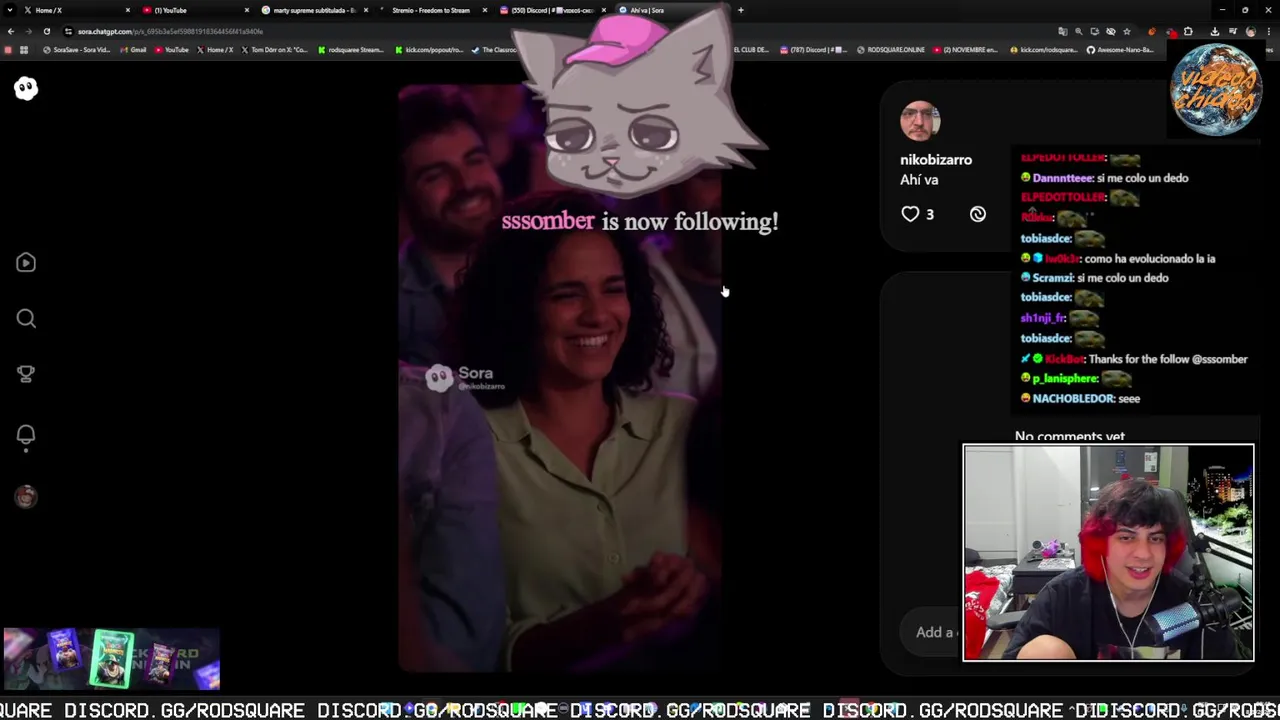Open the EL CLUB DE bookmark
Screen dimensions: 1280x720
click(751, 50)
